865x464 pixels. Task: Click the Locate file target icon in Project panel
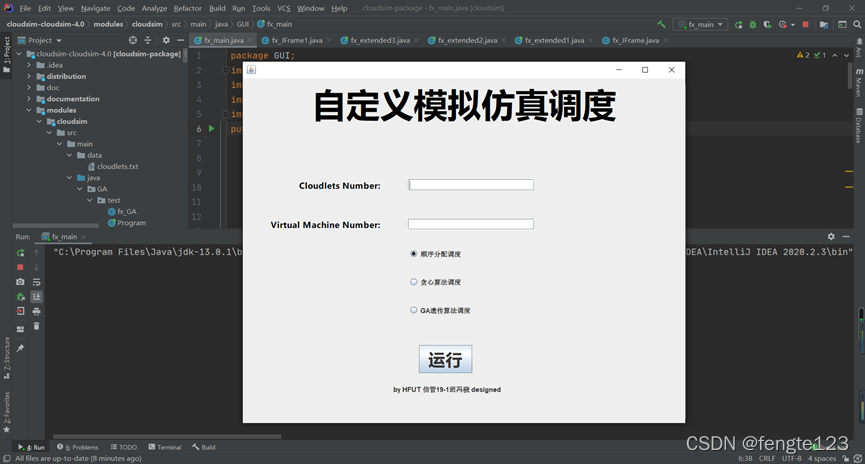[x=132, y=40]
